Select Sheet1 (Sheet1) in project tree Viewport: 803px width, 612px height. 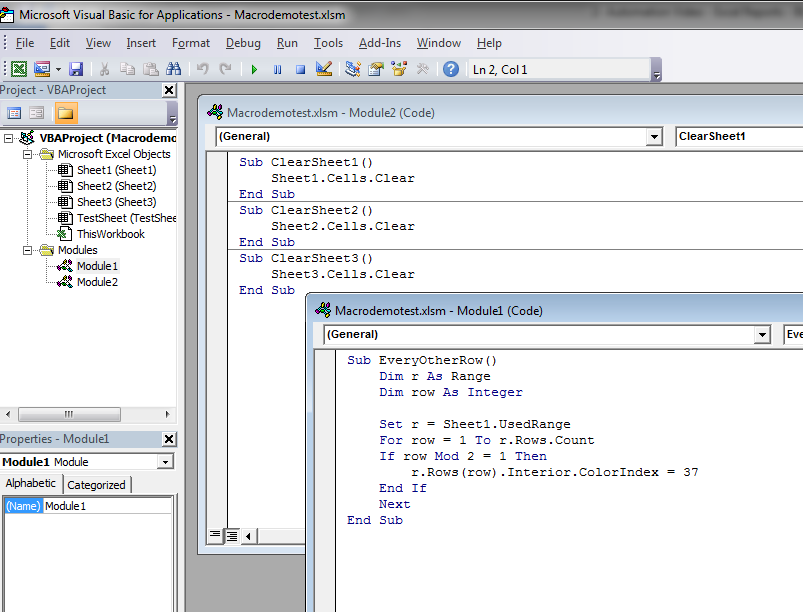[116, 170]
